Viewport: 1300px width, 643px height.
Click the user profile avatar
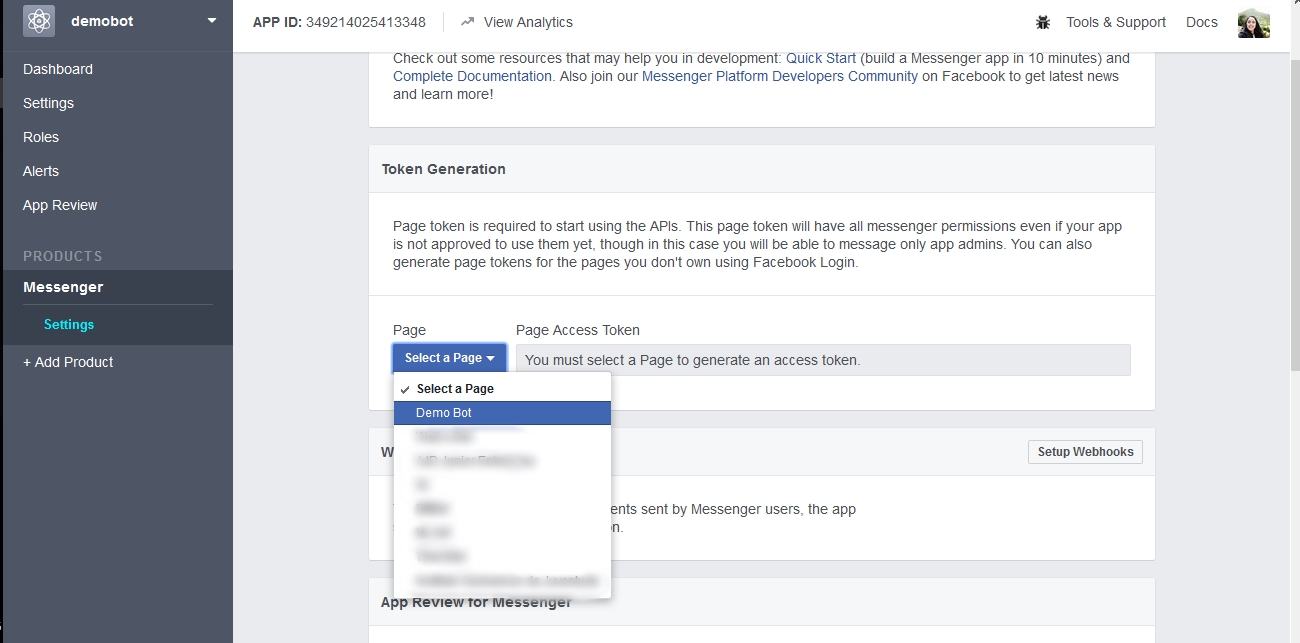coord(1254,22)
